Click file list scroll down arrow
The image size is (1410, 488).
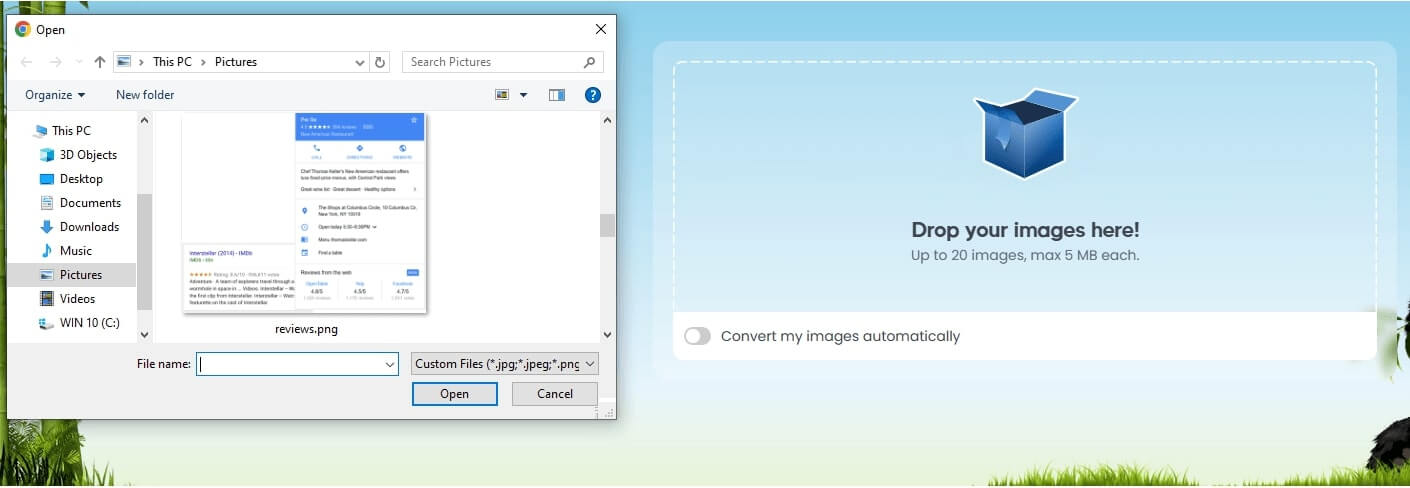tap(607, 334)
